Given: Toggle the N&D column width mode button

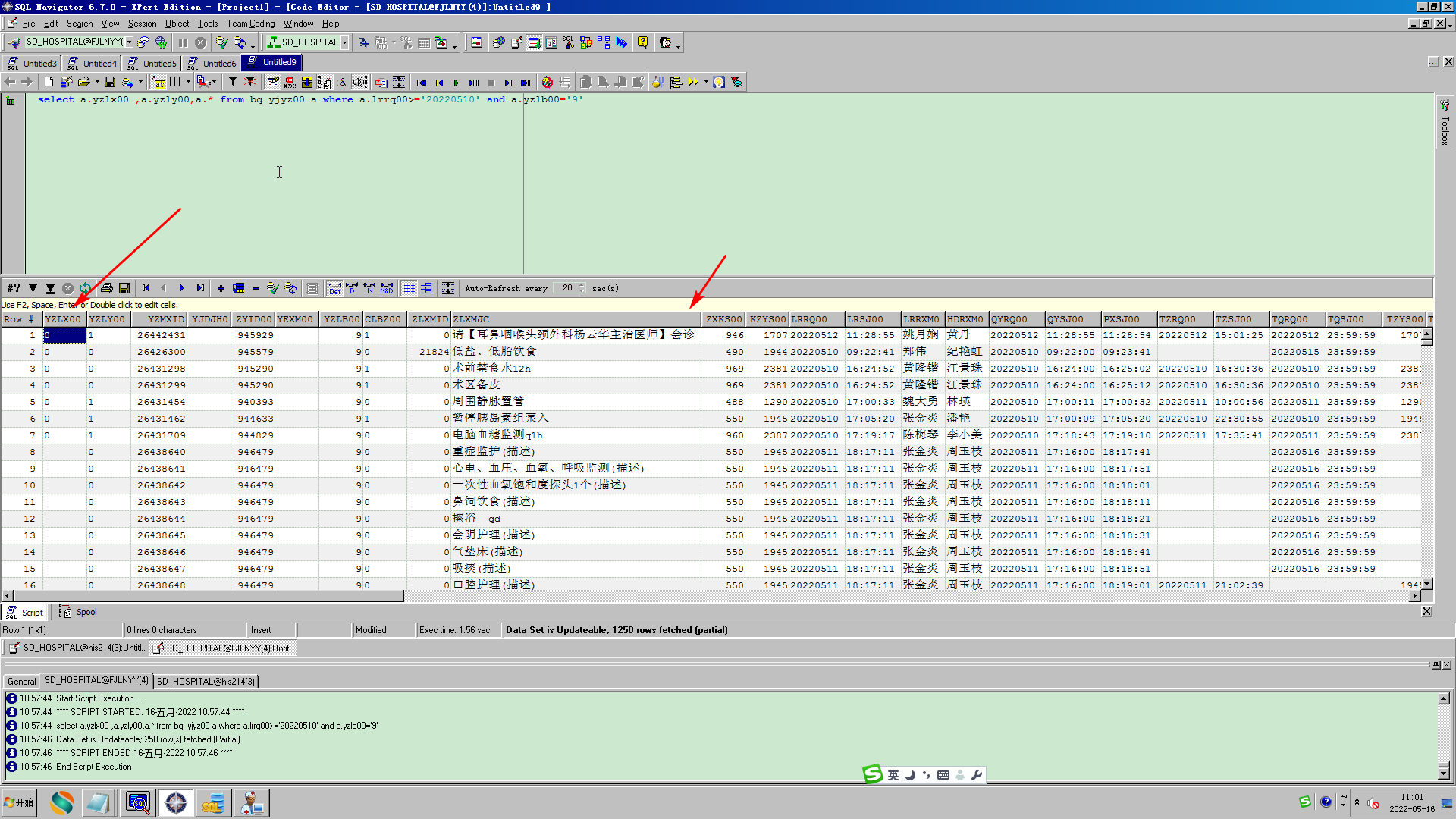Looking at the screenshot, I should [x=387, y=288].
